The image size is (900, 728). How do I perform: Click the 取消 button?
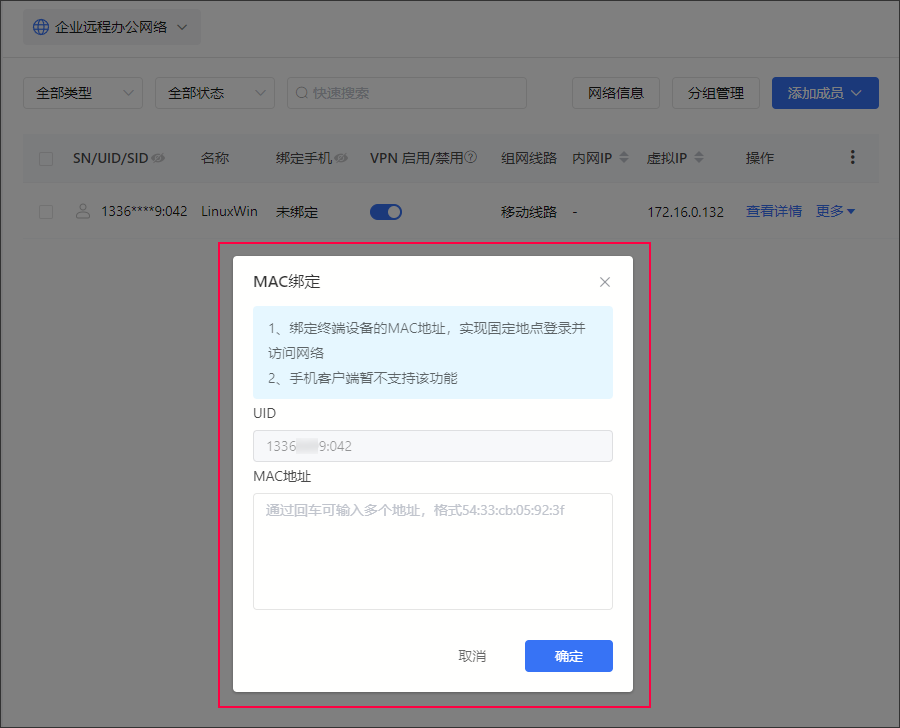pos(472,656)
